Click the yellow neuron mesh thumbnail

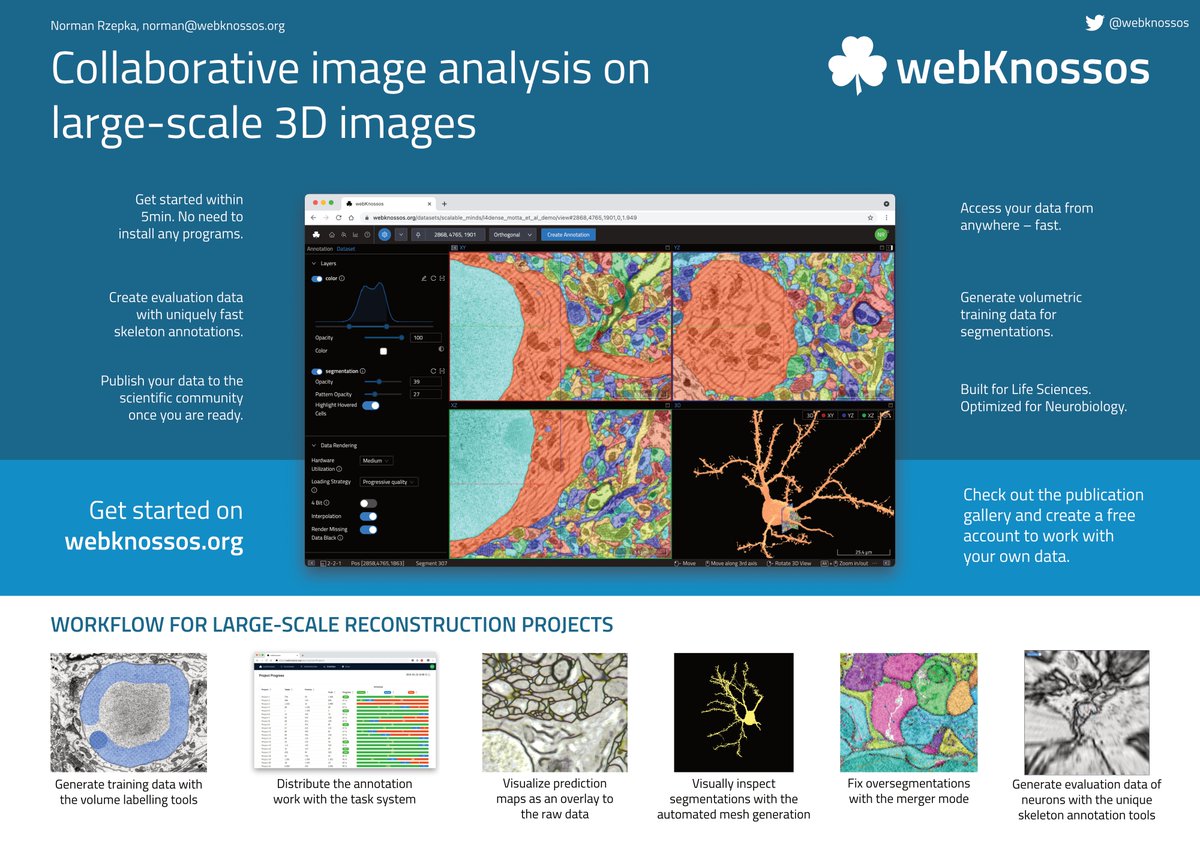click(734, 712)
